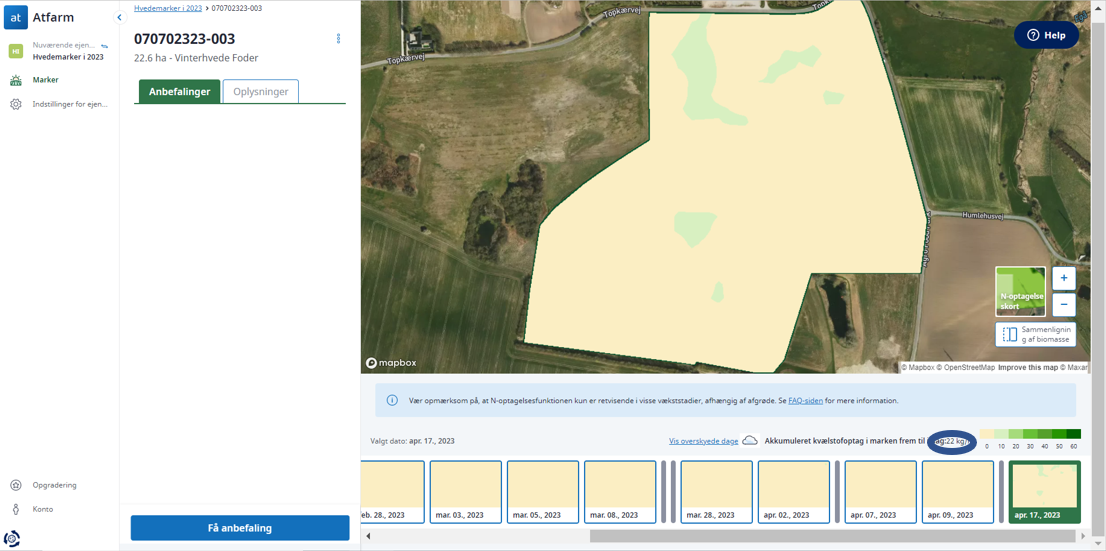Zoom out on the map
The height and width of the screenshot is (551, 1106).
pyautogui.click(x=1063, y=304)
